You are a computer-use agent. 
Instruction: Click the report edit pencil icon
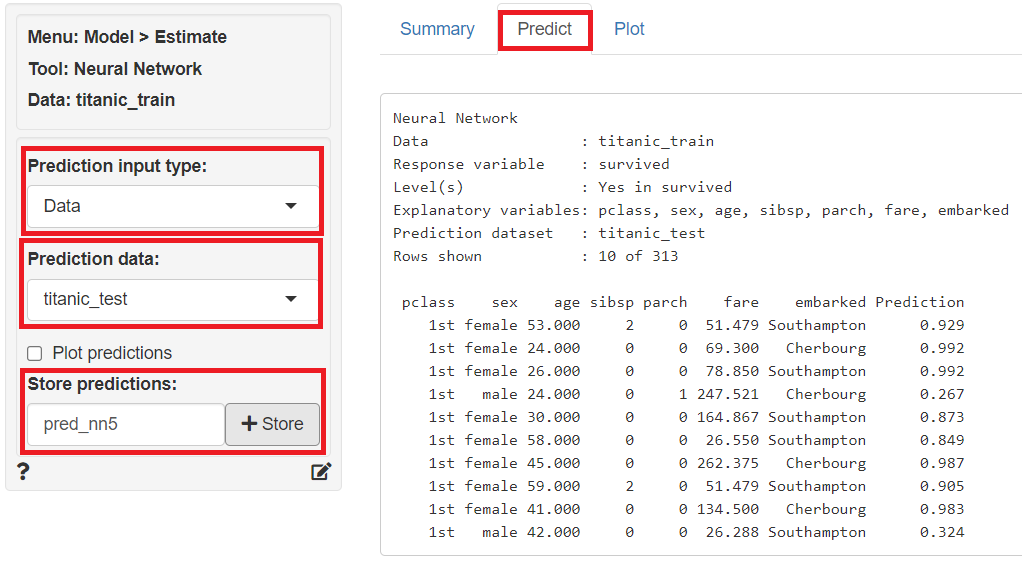[x=320, y=472]
